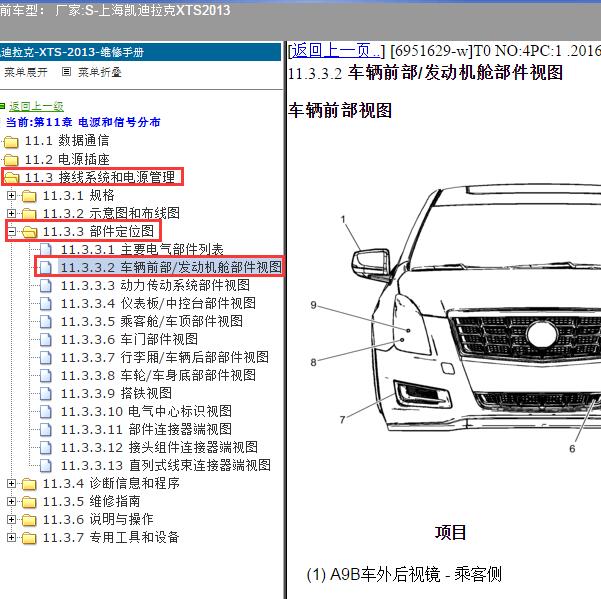Open 11.3.3.10 电气中心标识视图

click(146, 411)
